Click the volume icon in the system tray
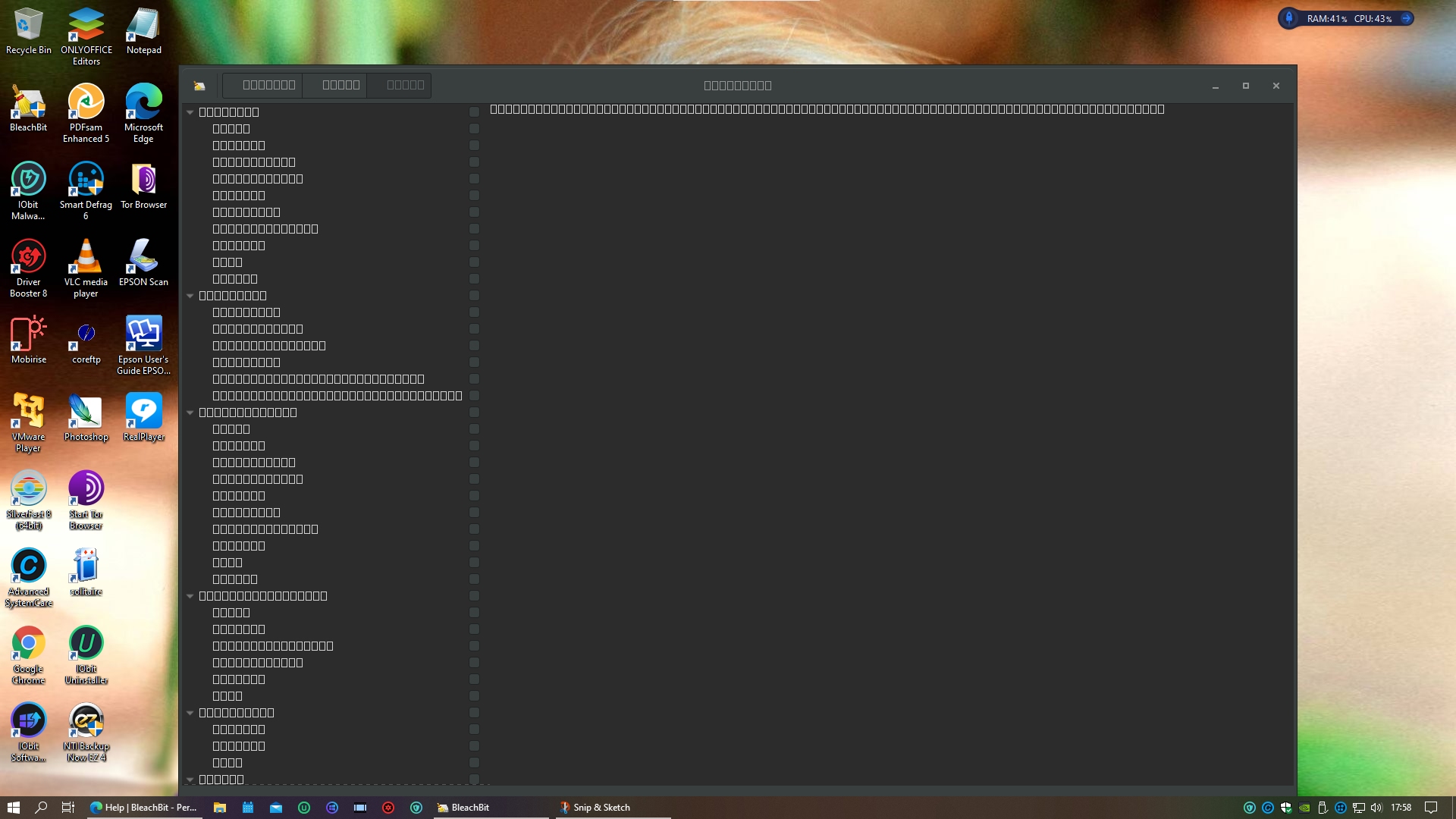 click(x=1376, y=808)
